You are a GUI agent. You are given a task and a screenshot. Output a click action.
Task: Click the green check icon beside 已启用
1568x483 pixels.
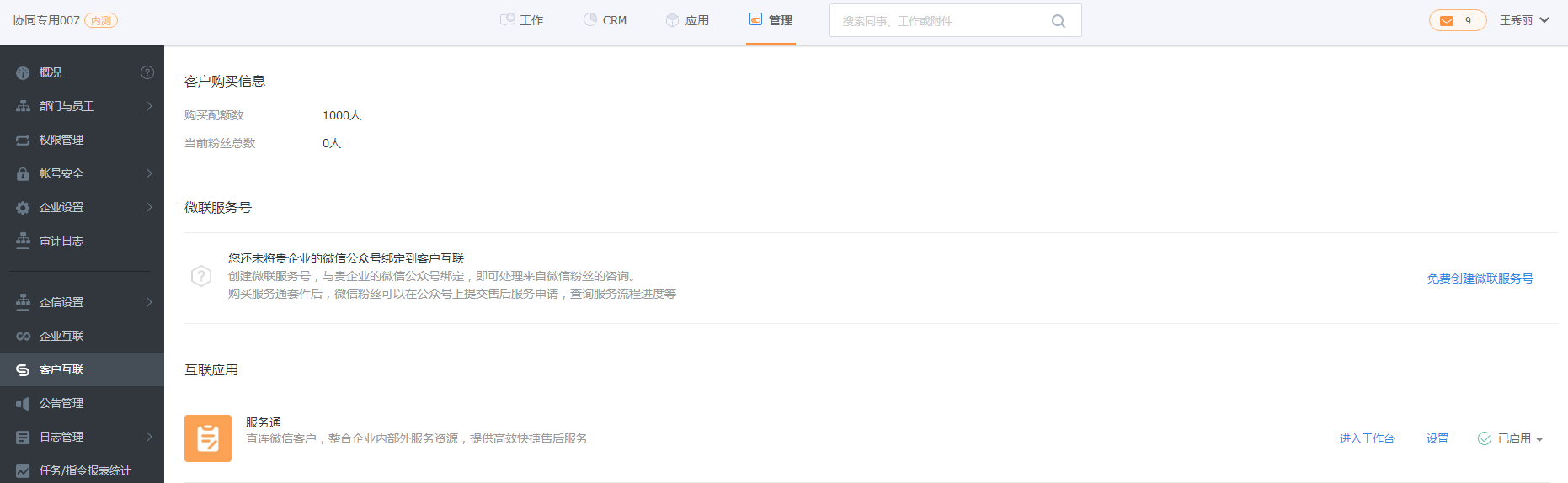[x=1485, y=438]
